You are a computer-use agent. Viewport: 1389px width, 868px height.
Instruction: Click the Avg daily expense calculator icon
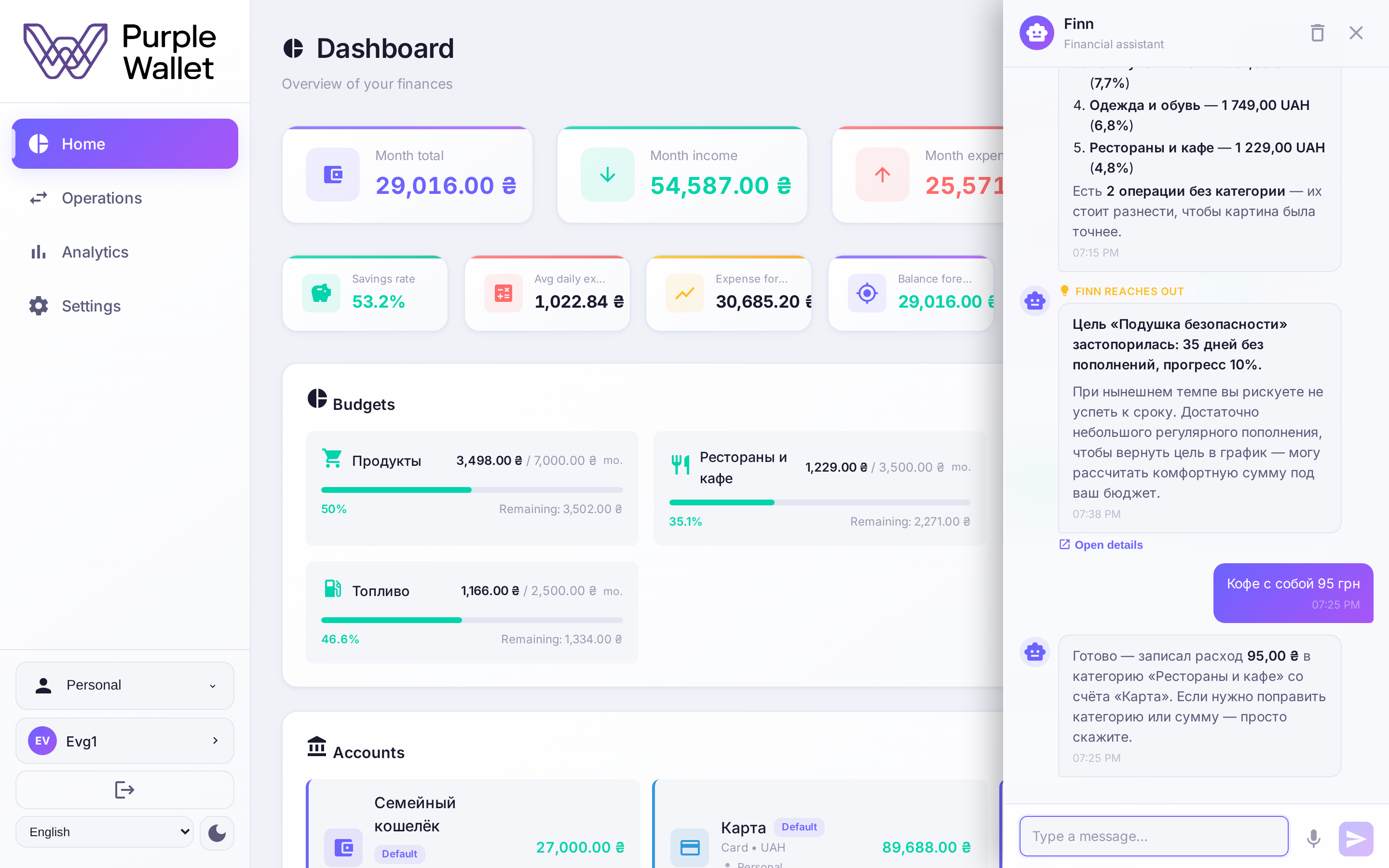(504, 293)
